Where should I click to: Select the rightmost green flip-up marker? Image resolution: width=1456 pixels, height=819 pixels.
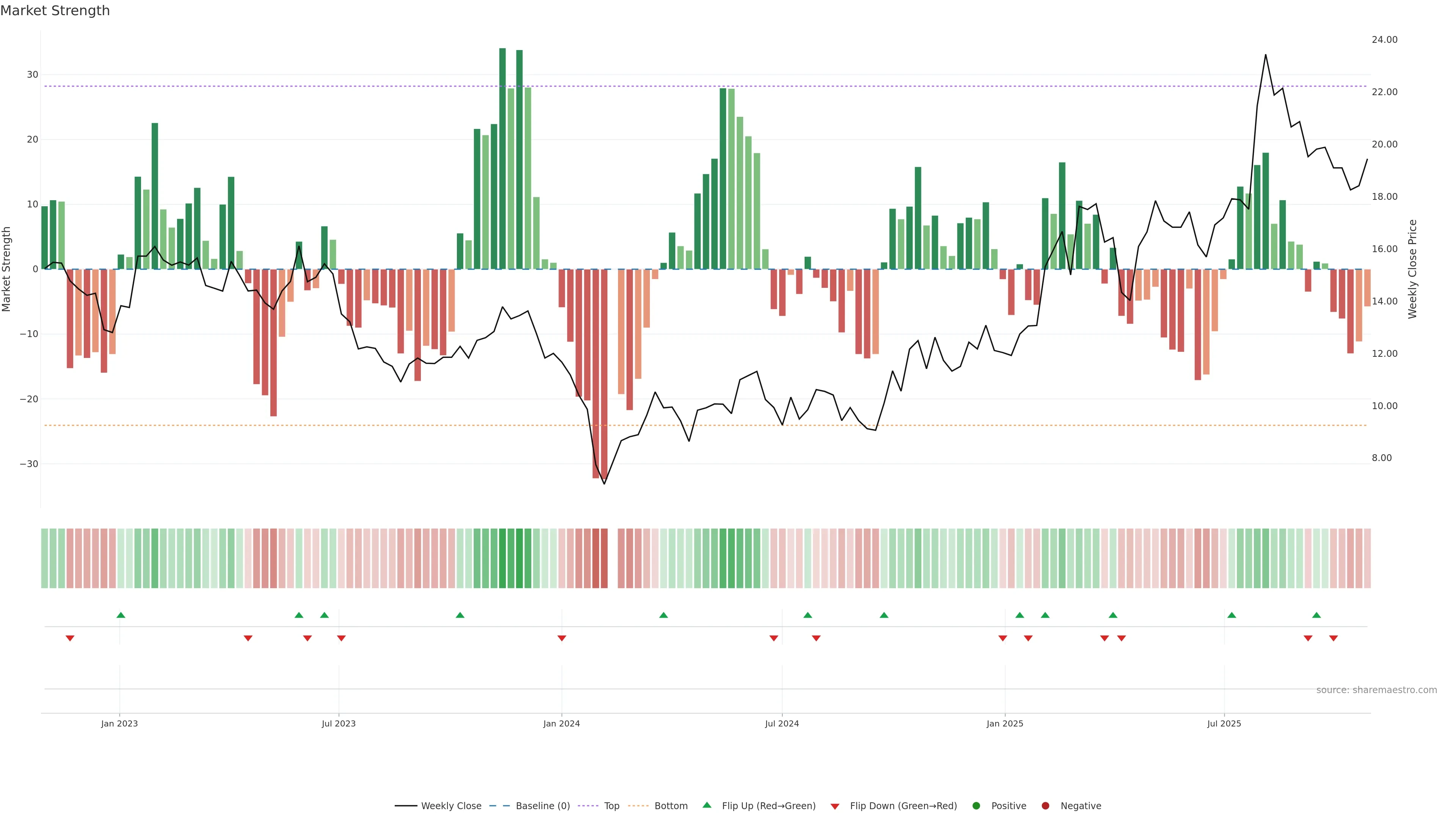[1316, 615]
